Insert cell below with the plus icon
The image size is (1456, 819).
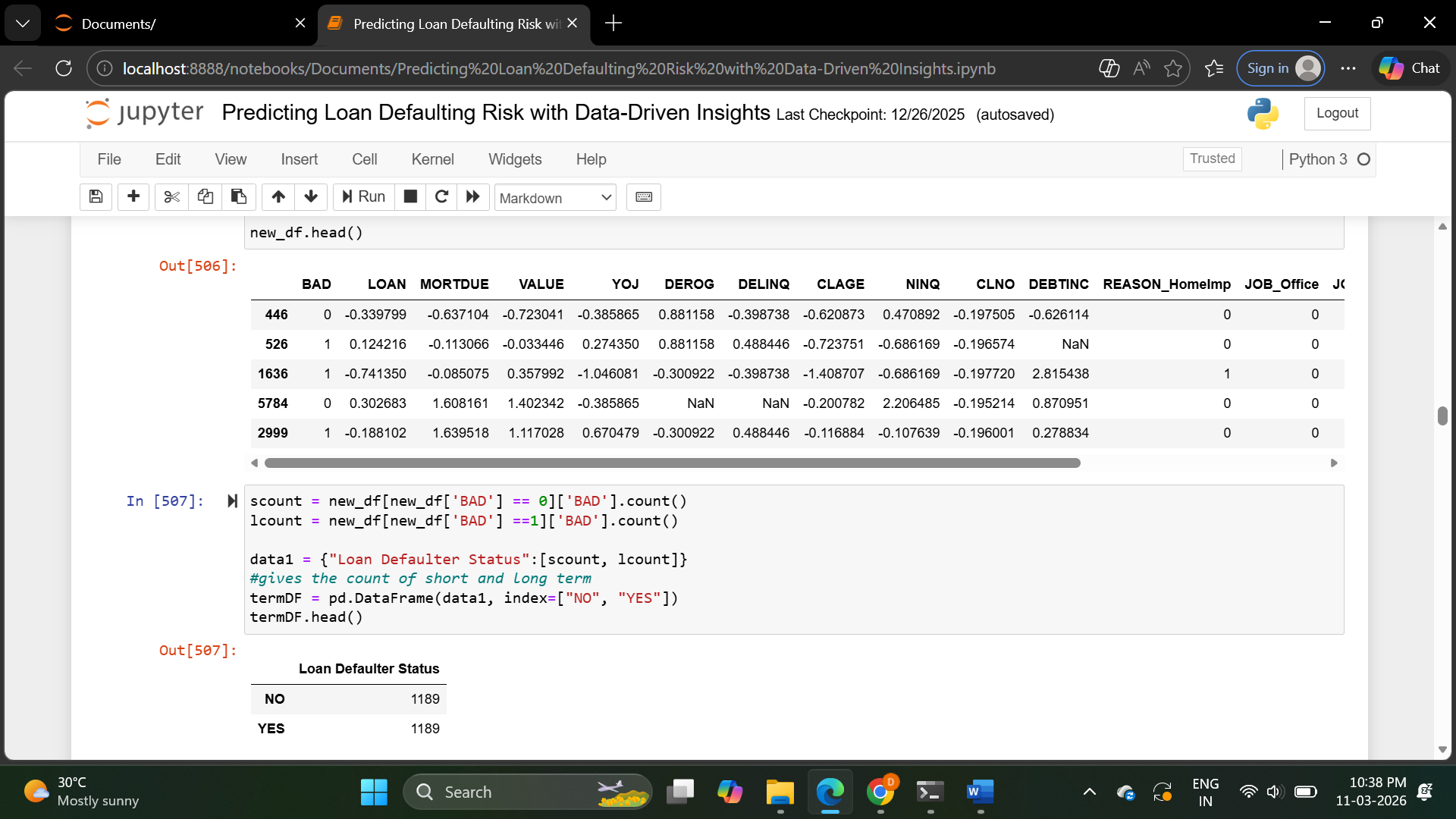(133, 197)
